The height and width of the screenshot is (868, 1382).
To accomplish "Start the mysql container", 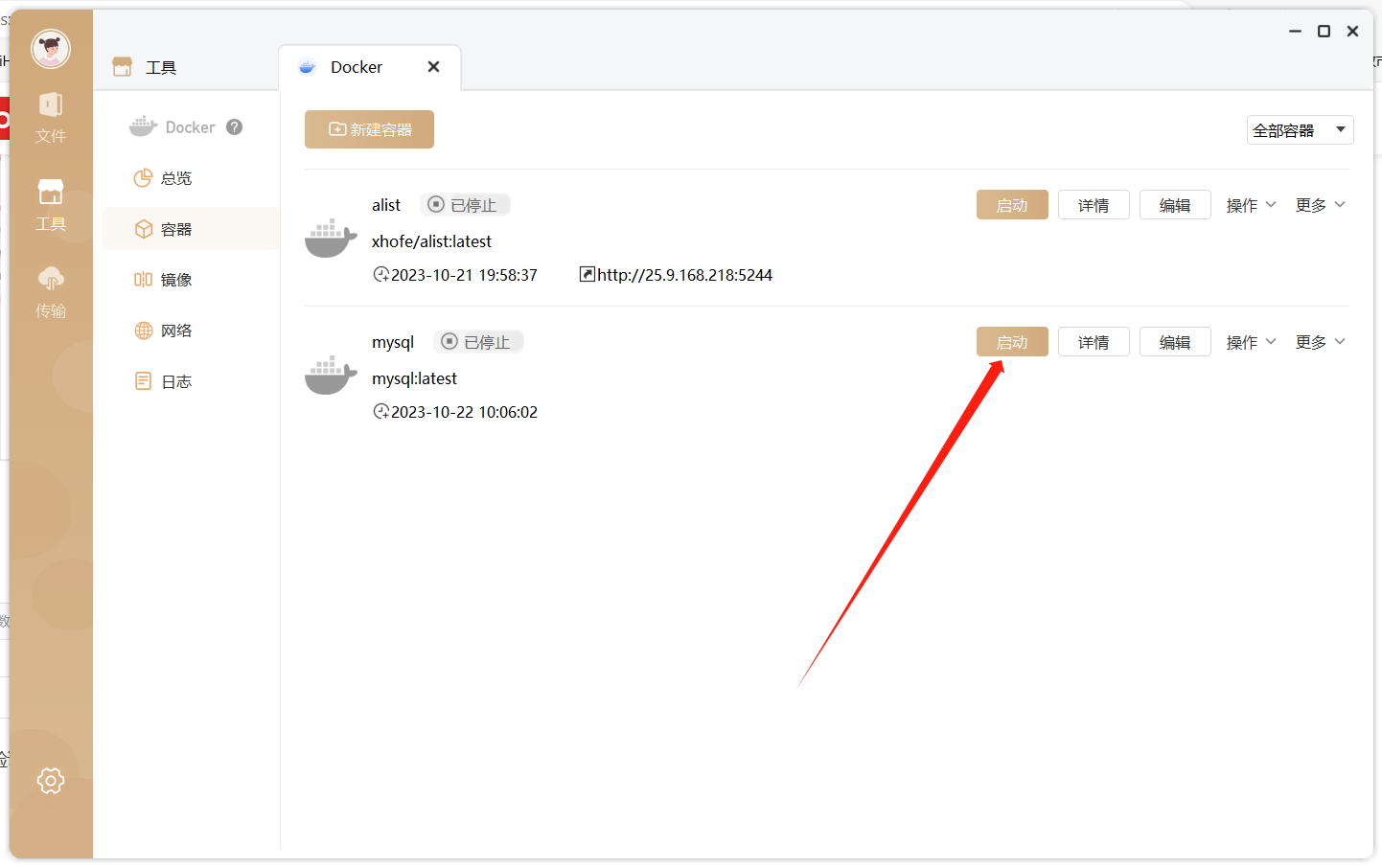I will 1012,342.
